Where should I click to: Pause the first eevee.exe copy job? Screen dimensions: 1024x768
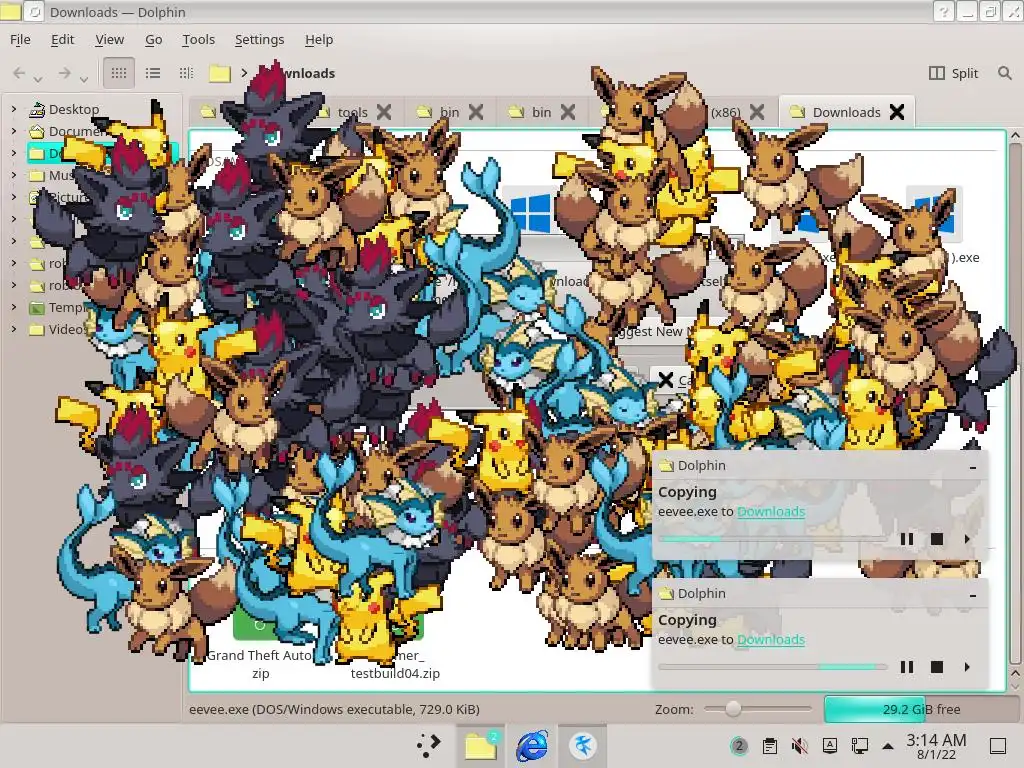coord(906,539)
